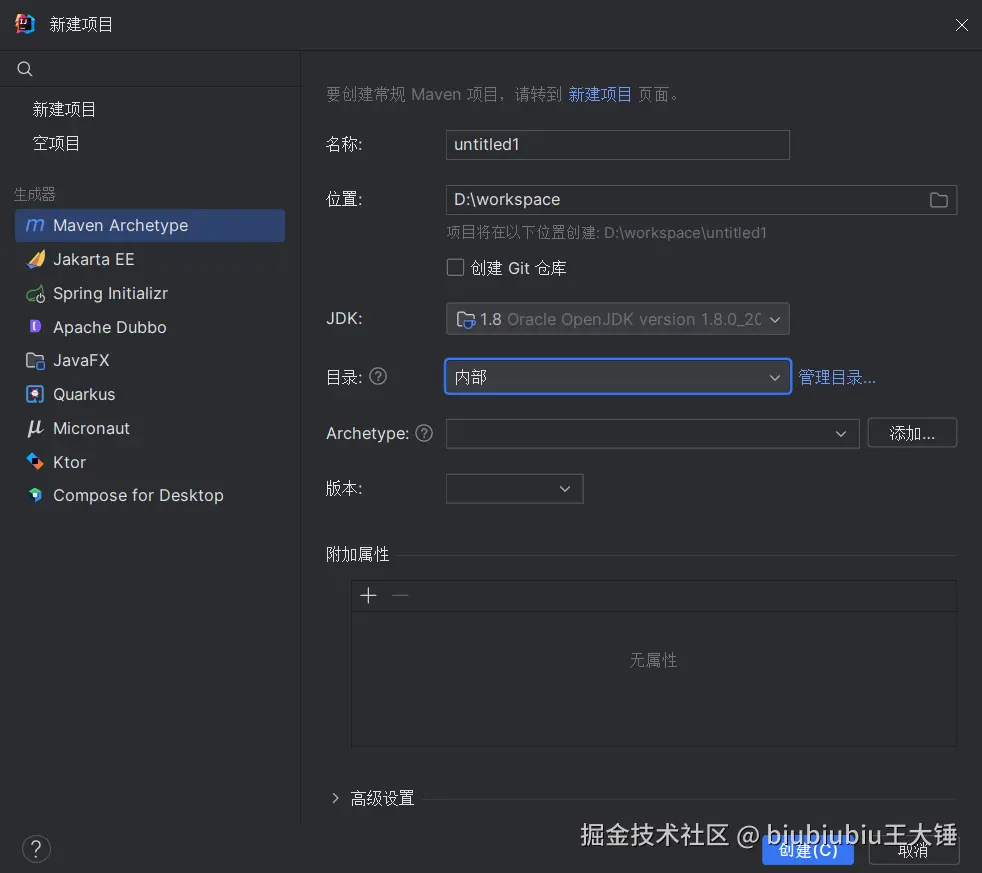Screen dimensions: 982x873
Task: Open the help question mark button
Action: coord(36,849)
